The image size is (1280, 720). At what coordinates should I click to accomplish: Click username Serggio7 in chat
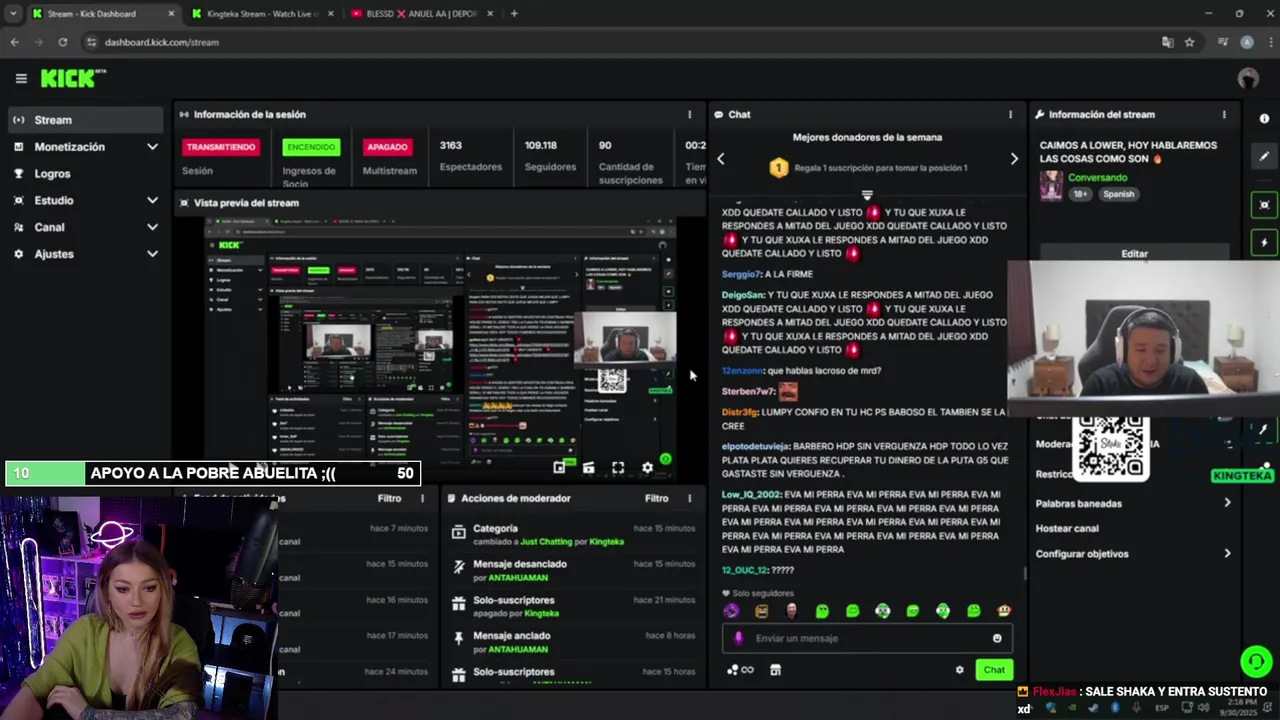(x=740, y=274)
